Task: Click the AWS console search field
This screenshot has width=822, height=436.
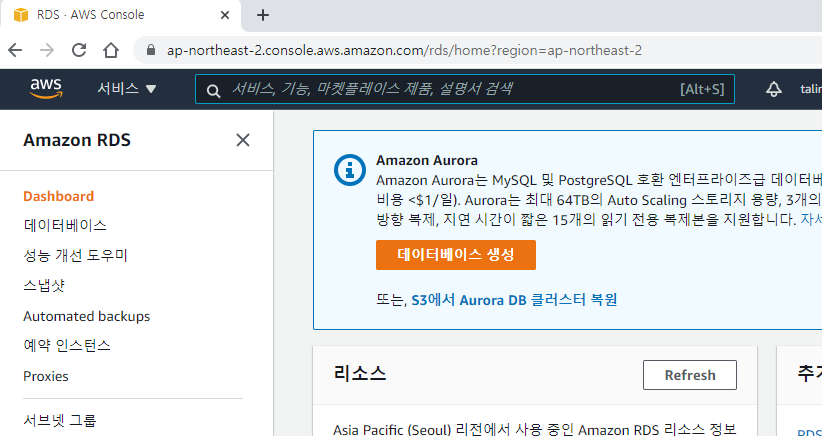Action: [x=464, y=89]
